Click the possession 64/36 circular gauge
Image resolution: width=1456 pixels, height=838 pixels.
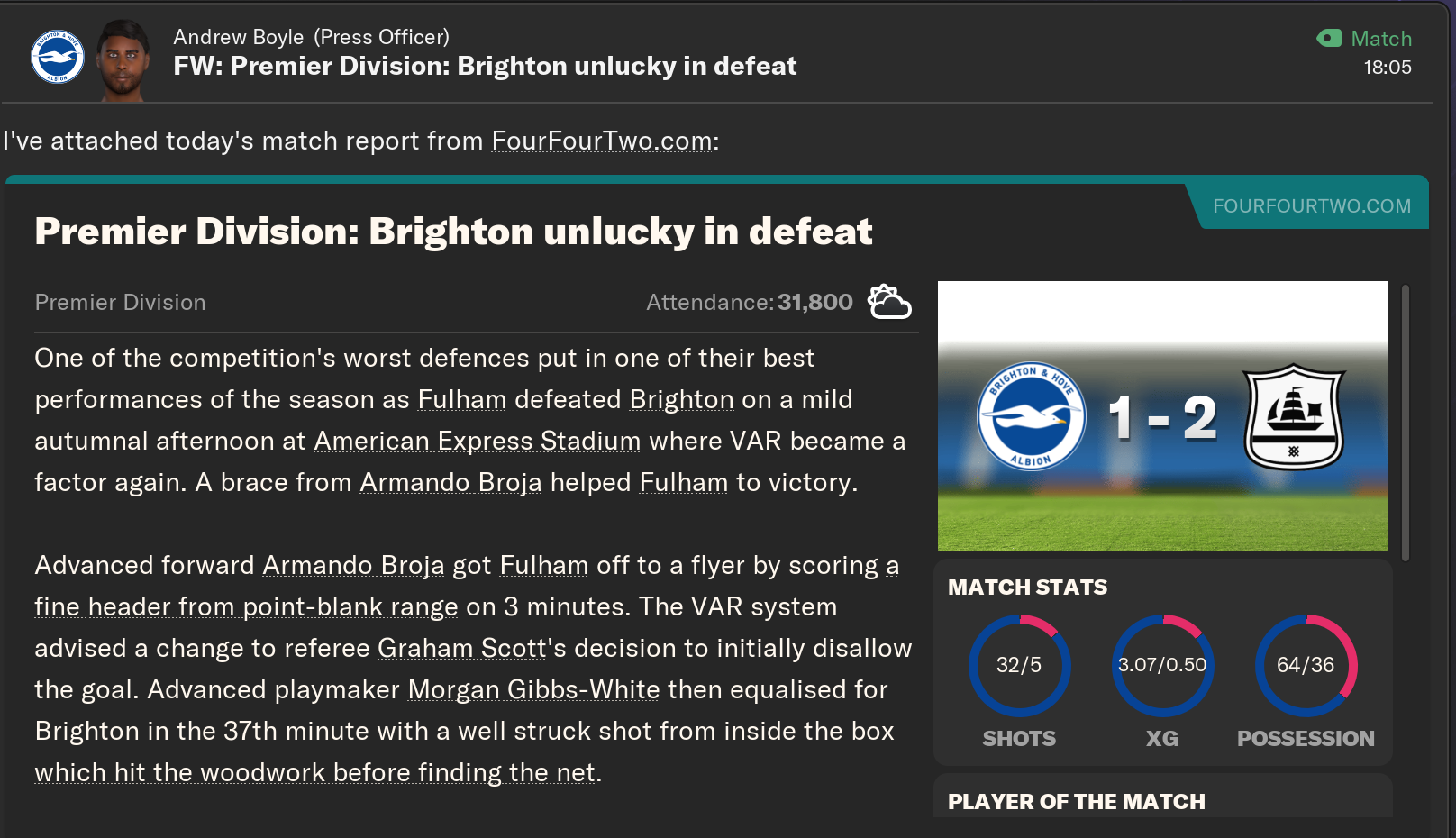click(x=1306, y=665)
